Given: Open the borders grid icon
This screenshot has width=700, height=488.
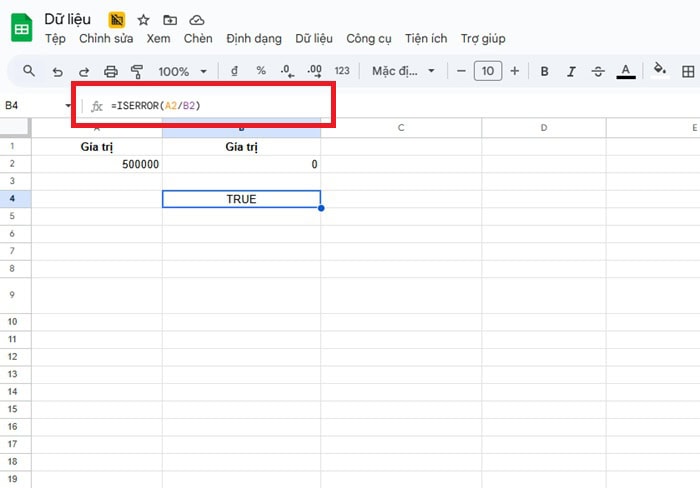Looking at the screenshot, I should 688,71.
